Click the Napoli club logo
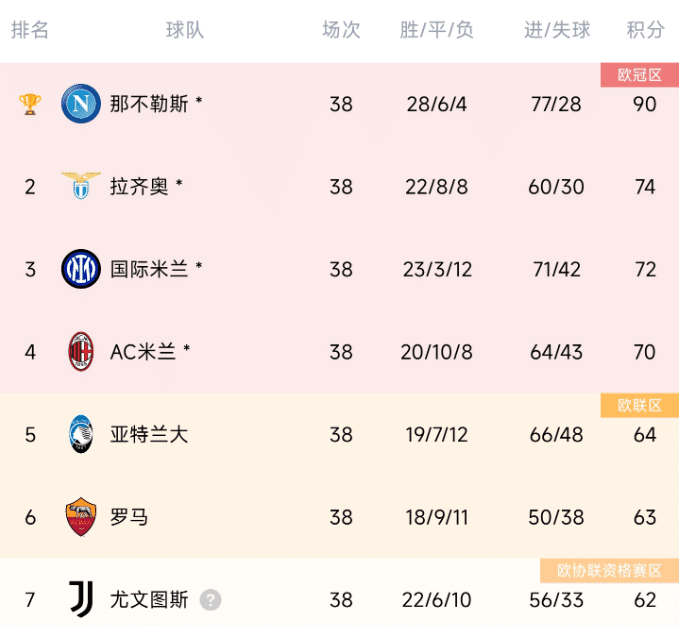 click(x=81, y=103)
